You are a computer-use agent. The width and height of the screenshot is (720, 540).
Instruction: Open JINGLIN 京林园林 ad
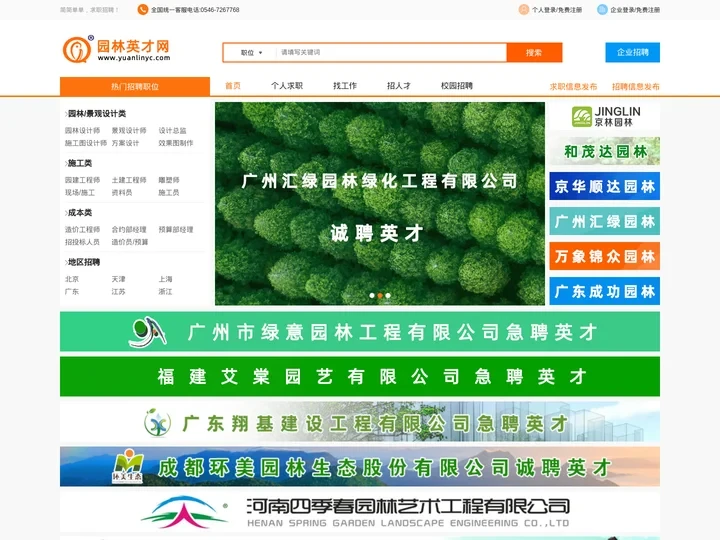pos(605,116)
